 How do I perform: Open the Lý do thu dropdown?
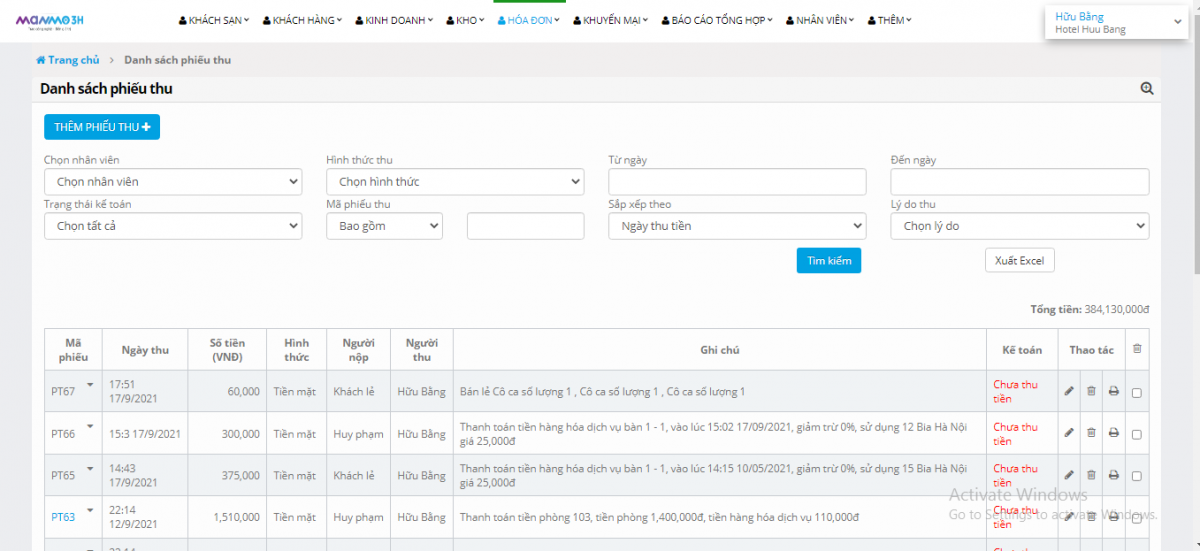pos(1019,226)
